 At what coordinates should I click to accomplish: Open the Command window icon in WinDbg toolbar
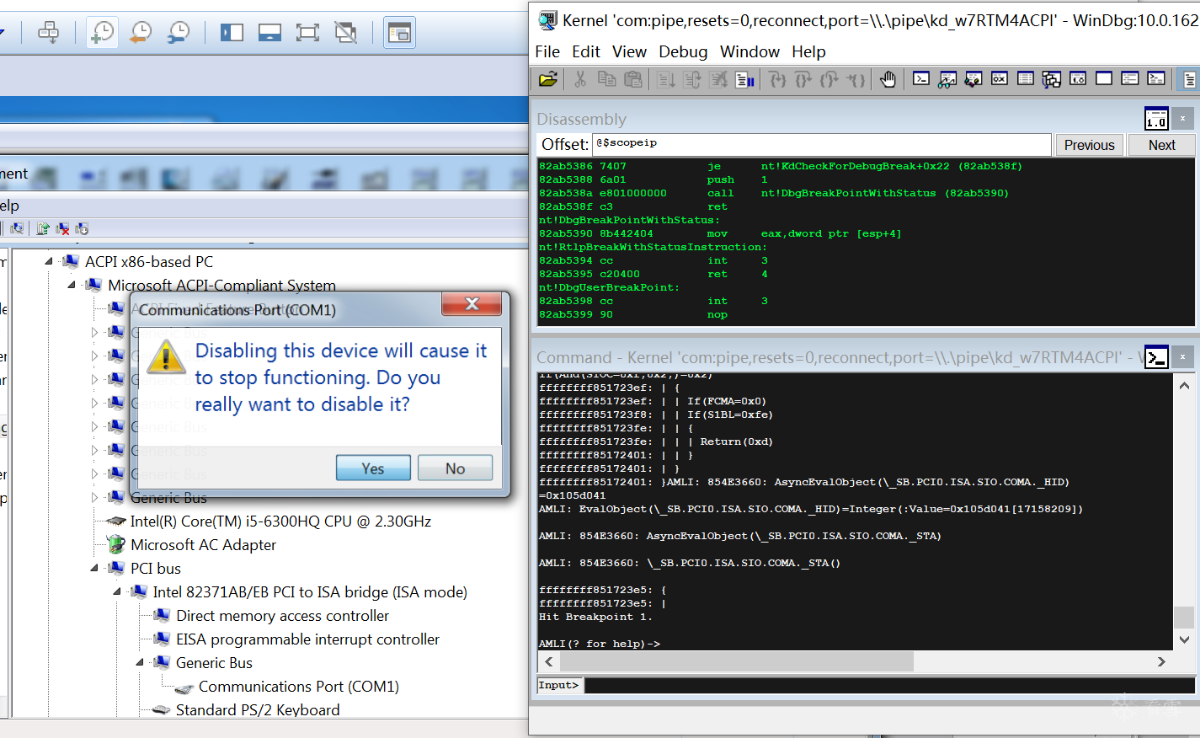point(922,80)
